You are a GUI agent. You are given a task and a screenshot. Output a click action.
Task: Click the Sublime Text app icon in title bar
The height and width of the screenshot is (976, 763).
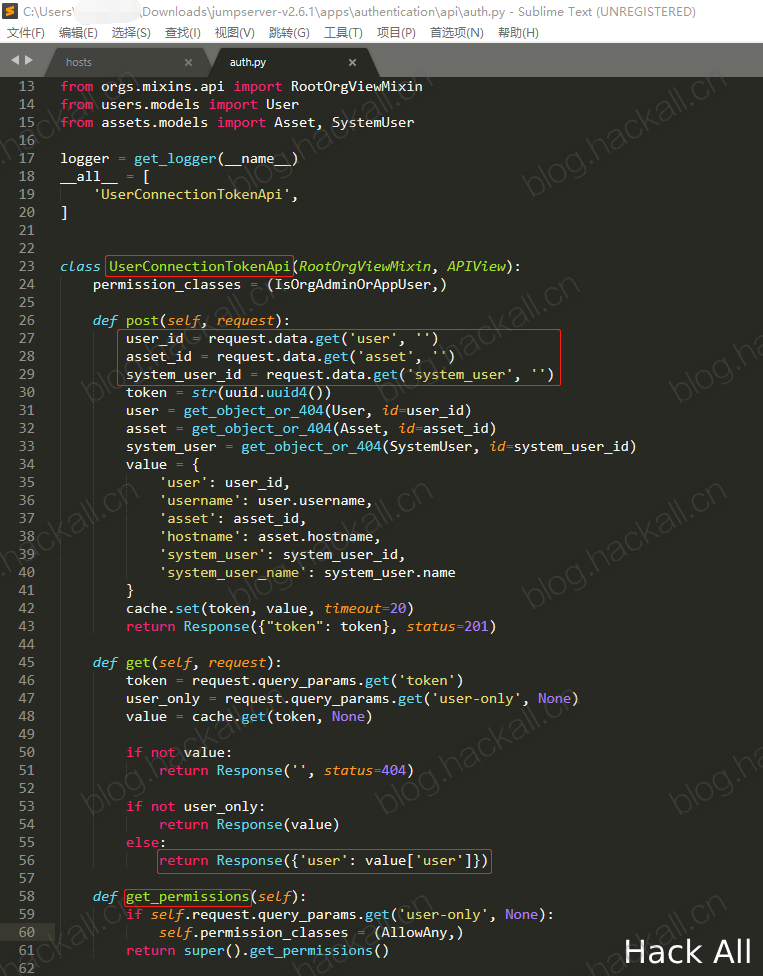pos(10,11)
